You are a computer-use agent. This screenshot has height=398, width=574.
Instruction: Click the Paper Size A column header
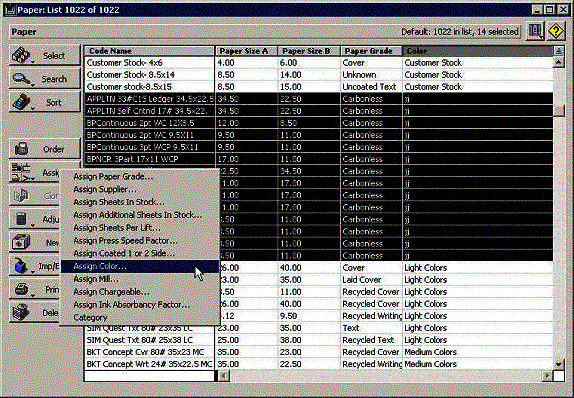pyautogui.click(x=246, y=51)
